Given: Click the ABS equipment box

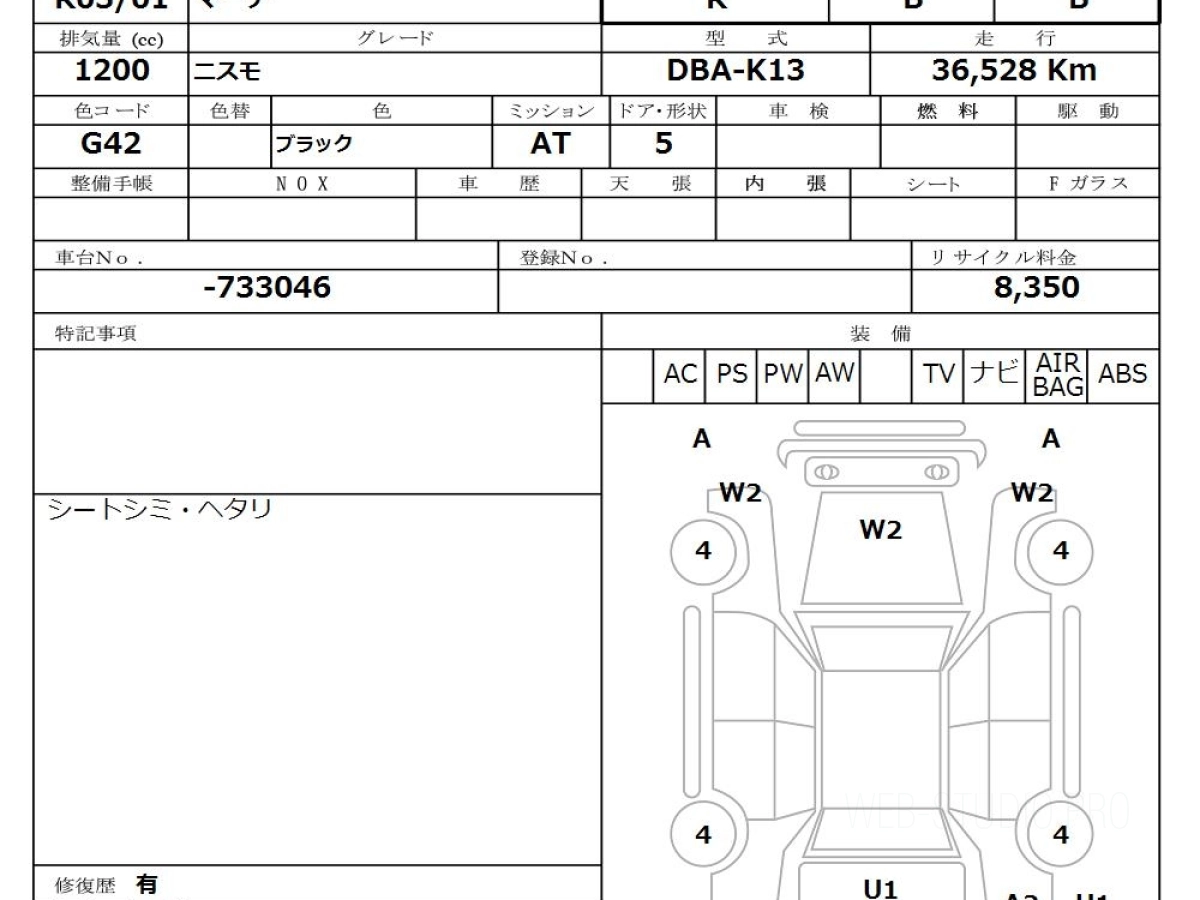Looking at the screenshot, I should point(1123,375).
